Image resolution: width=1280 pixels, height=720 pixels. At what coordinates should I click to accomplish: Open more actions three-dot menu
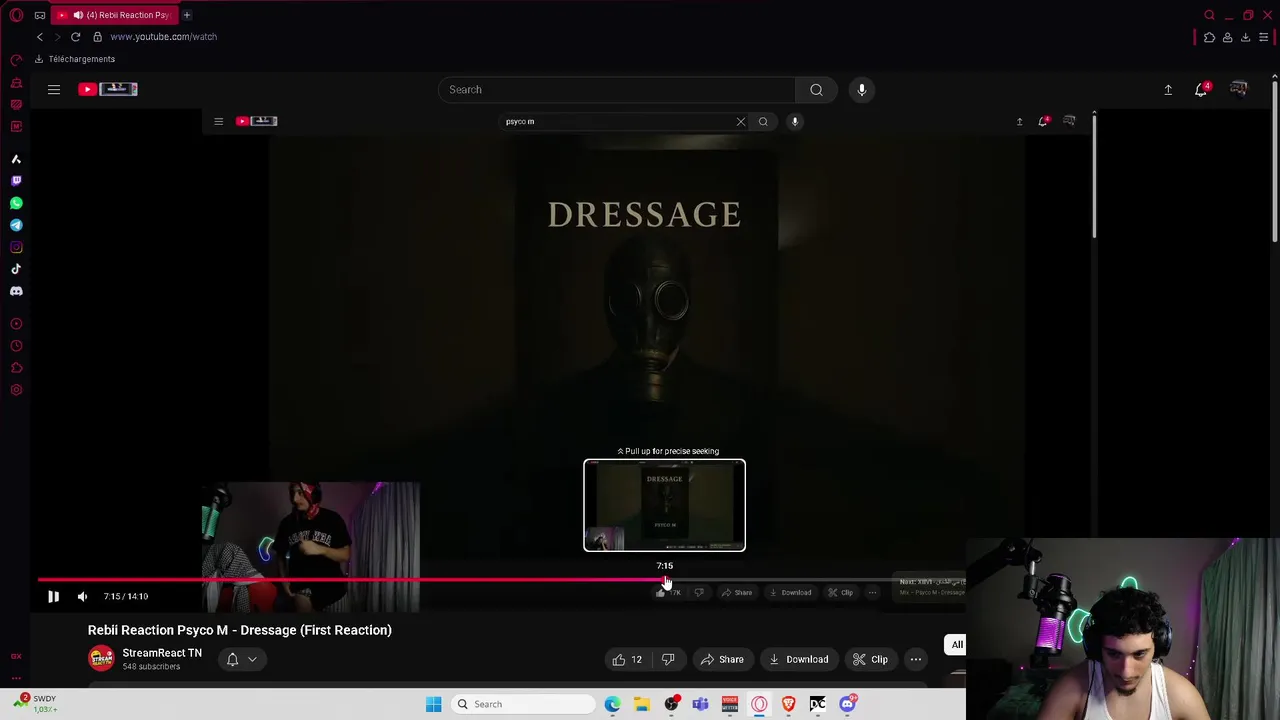coord(916,660)
